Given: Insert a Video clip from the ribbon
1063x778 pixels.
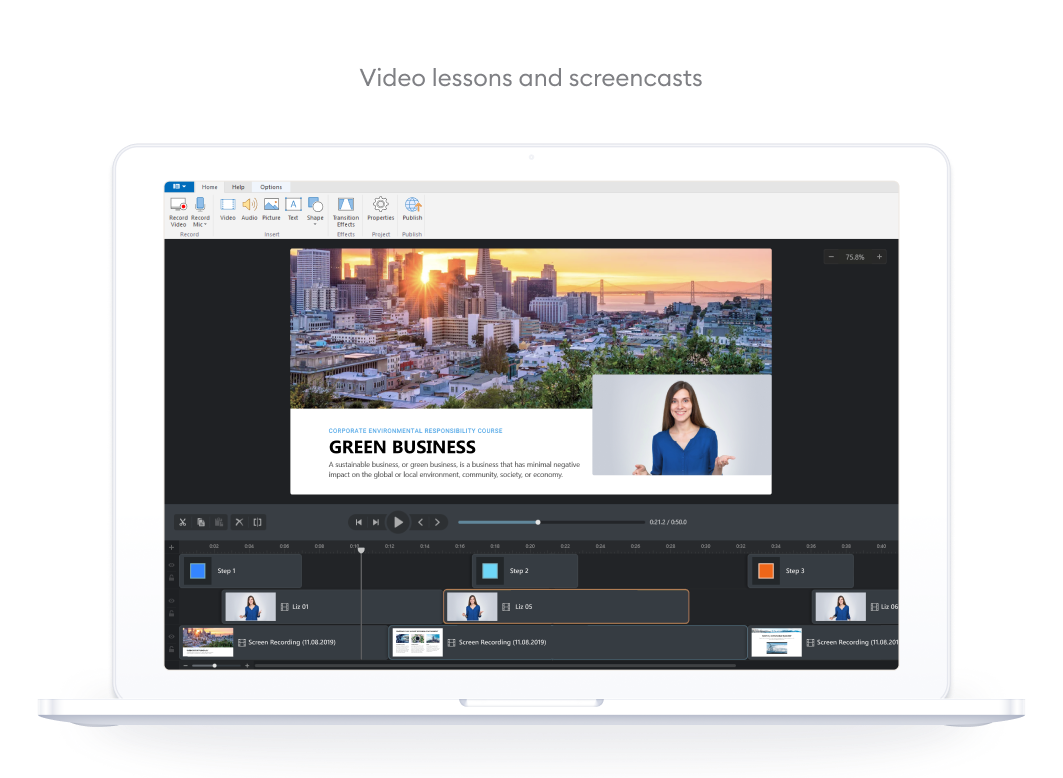Looking at the screenshot, I should (x=228, y=209).
